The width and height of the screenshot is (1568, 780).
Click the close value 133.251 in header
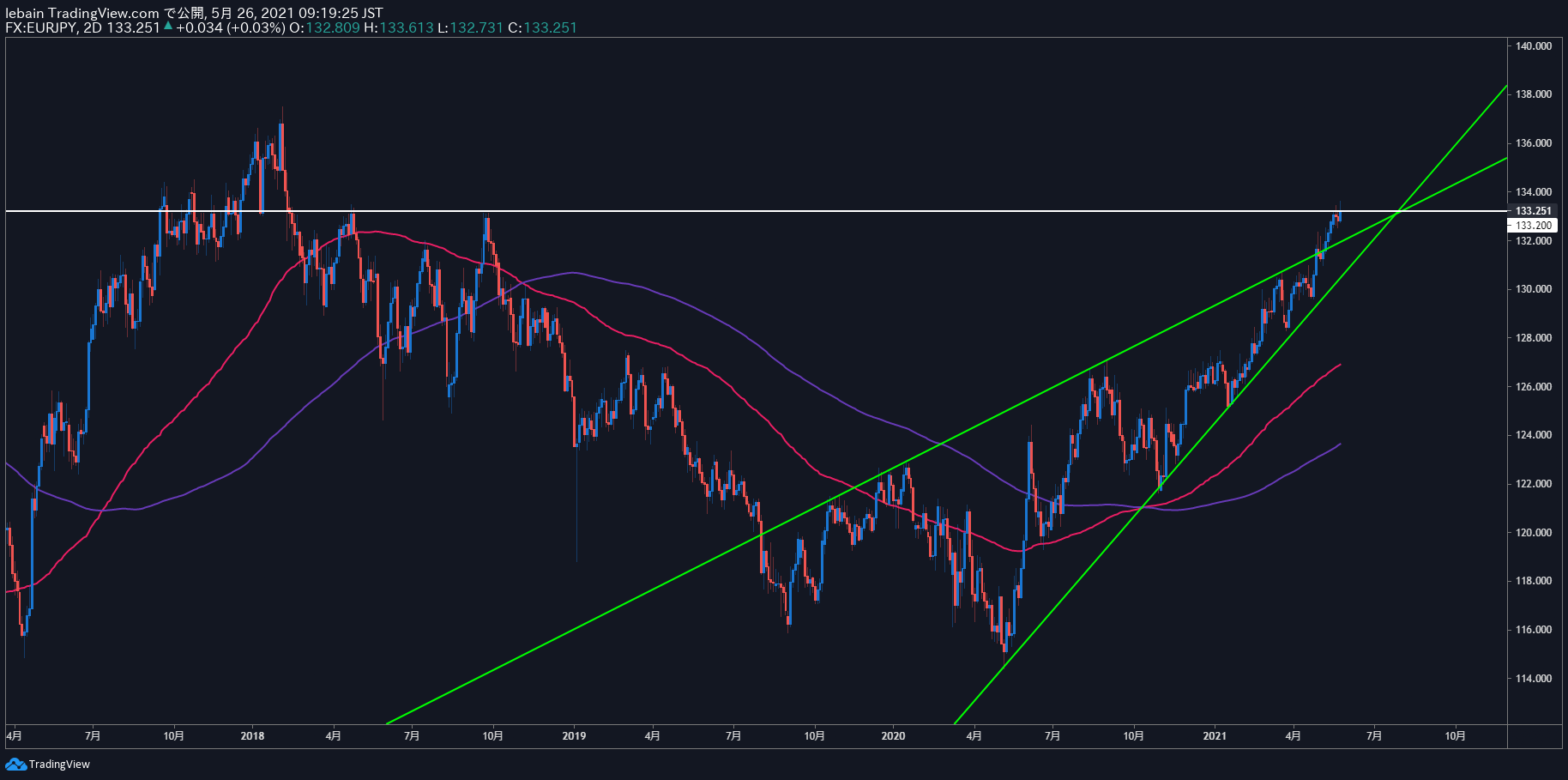click(550, 27)
